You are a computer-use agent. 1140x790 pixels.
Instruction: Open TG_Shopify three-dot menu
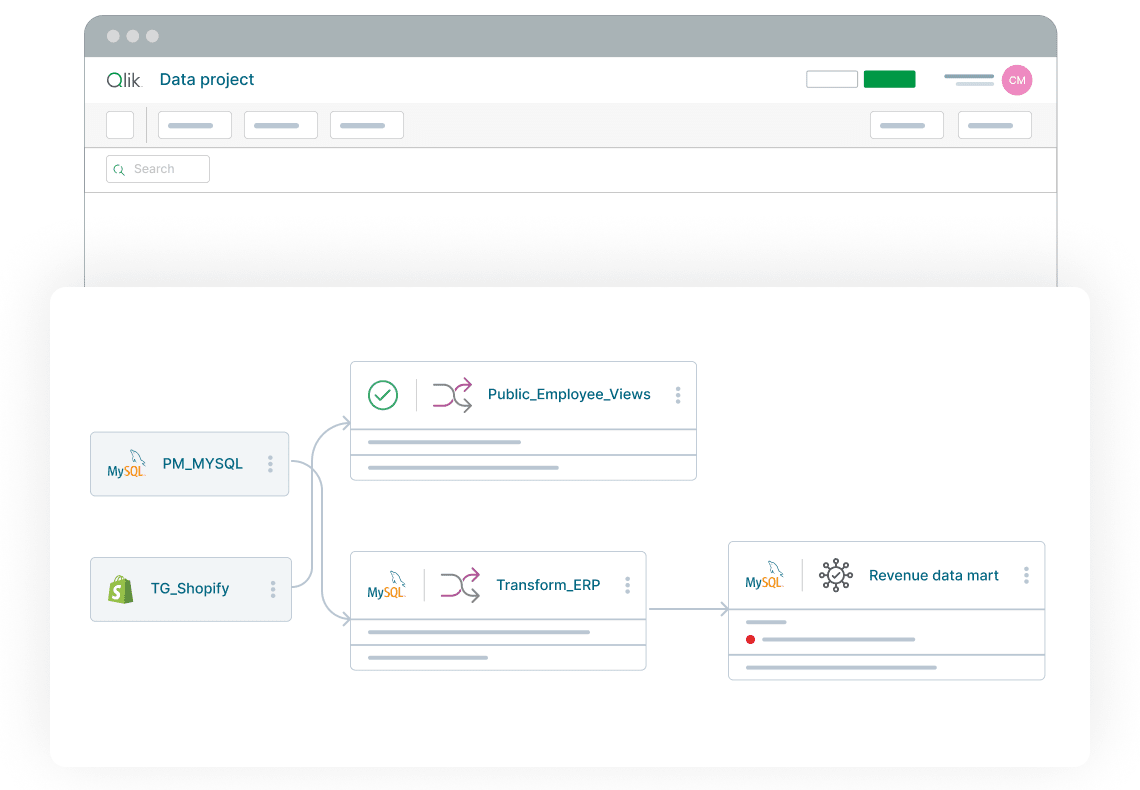273,589
